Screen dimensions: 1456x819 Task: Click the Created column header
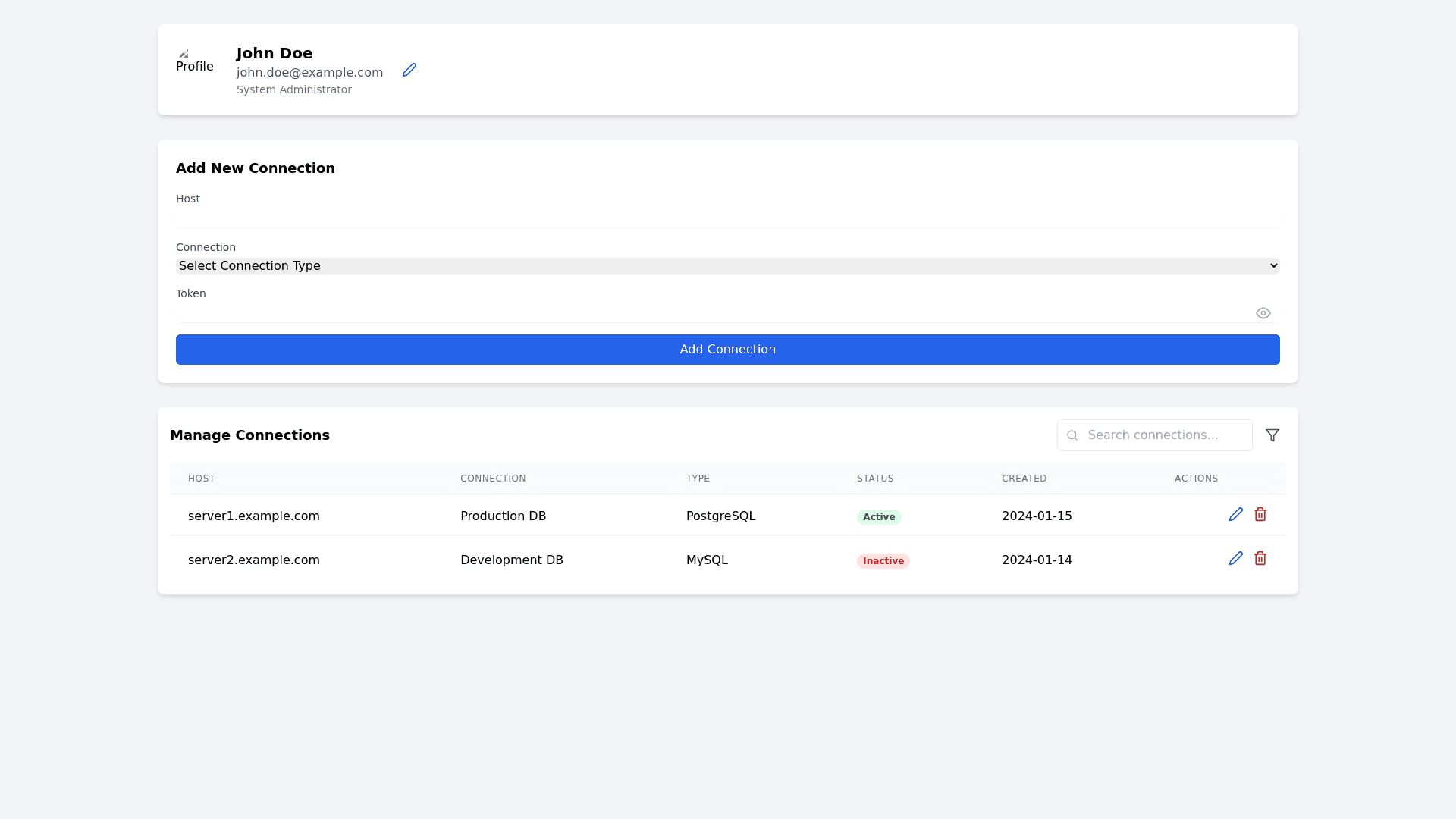coord(1024,479)
